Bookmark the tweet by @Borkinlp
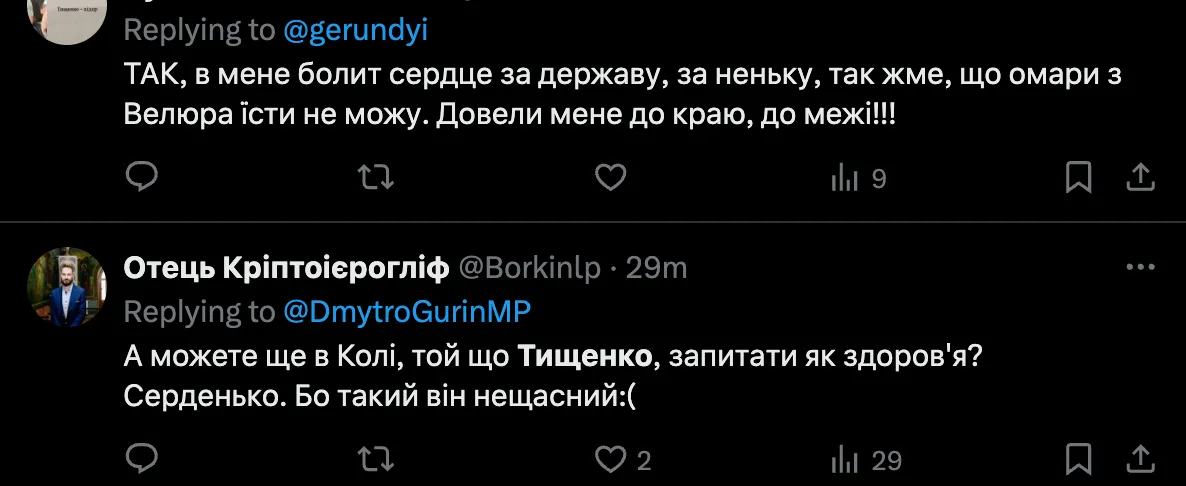The width and height of the screenshot is (1186, 486). [x=1077, y=459]
